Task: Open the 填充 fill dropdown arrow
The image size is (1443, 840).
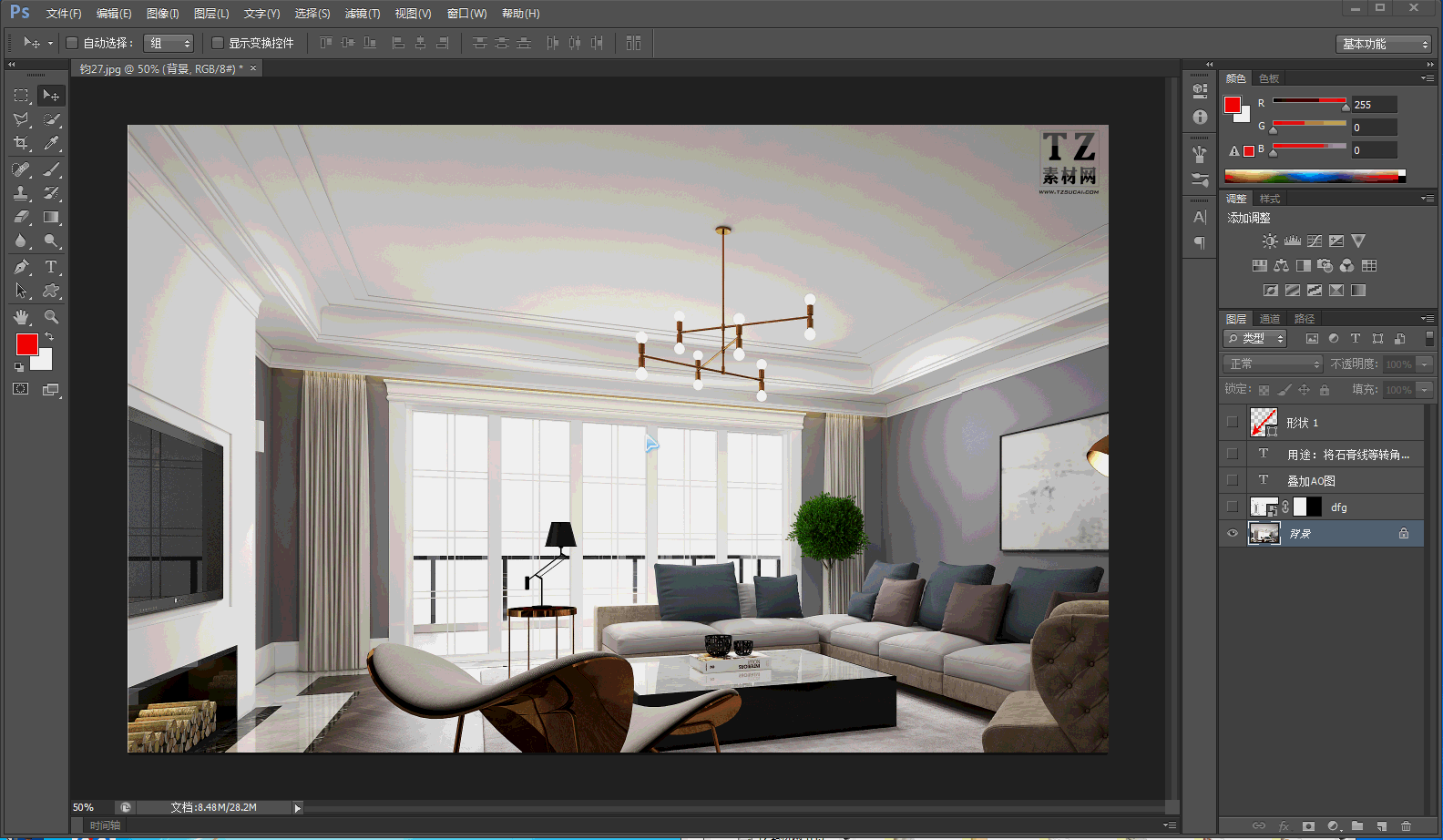Action: (x=1425, y=389)
